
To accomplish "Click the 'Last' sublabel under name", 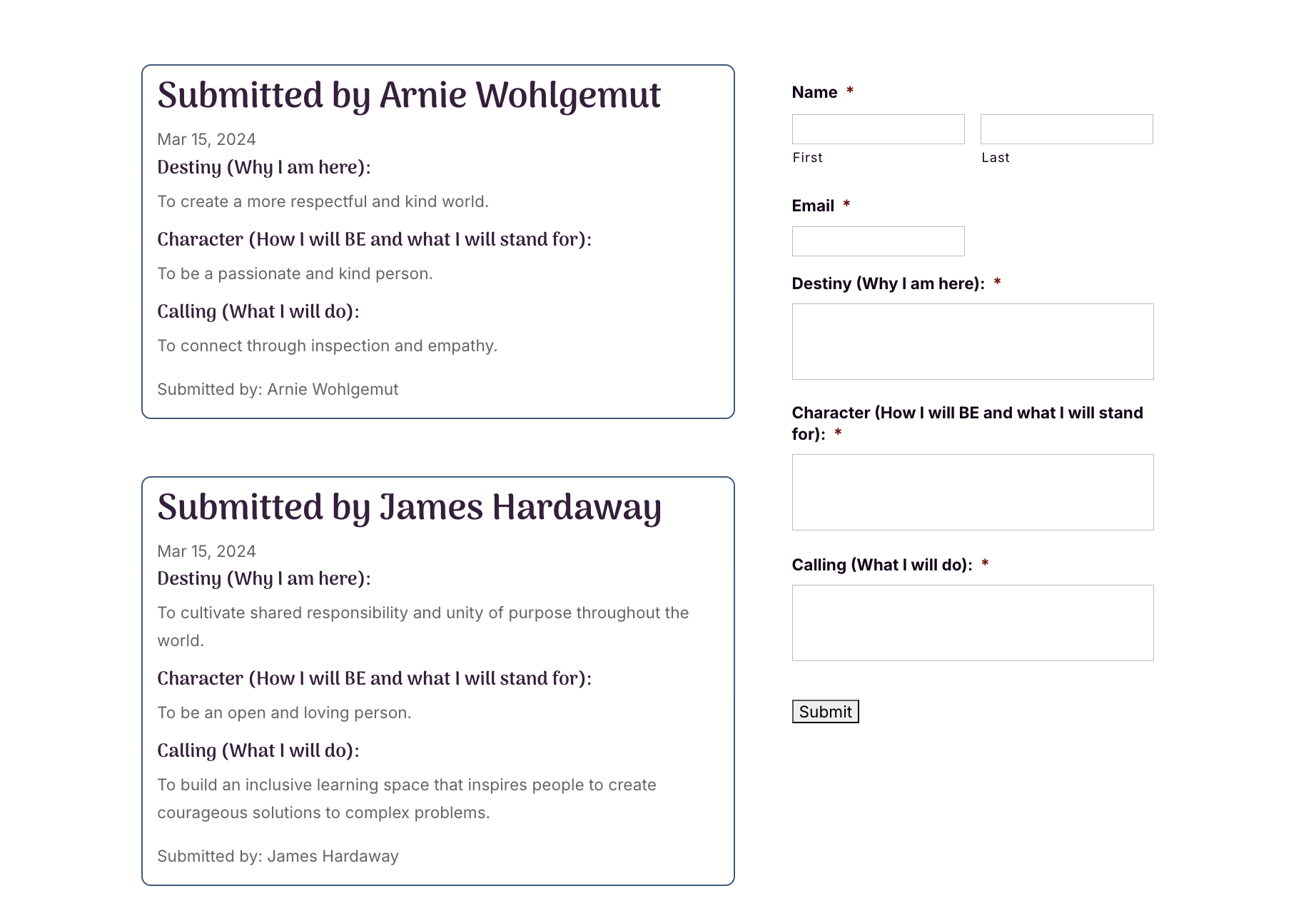I will point(995,158).
